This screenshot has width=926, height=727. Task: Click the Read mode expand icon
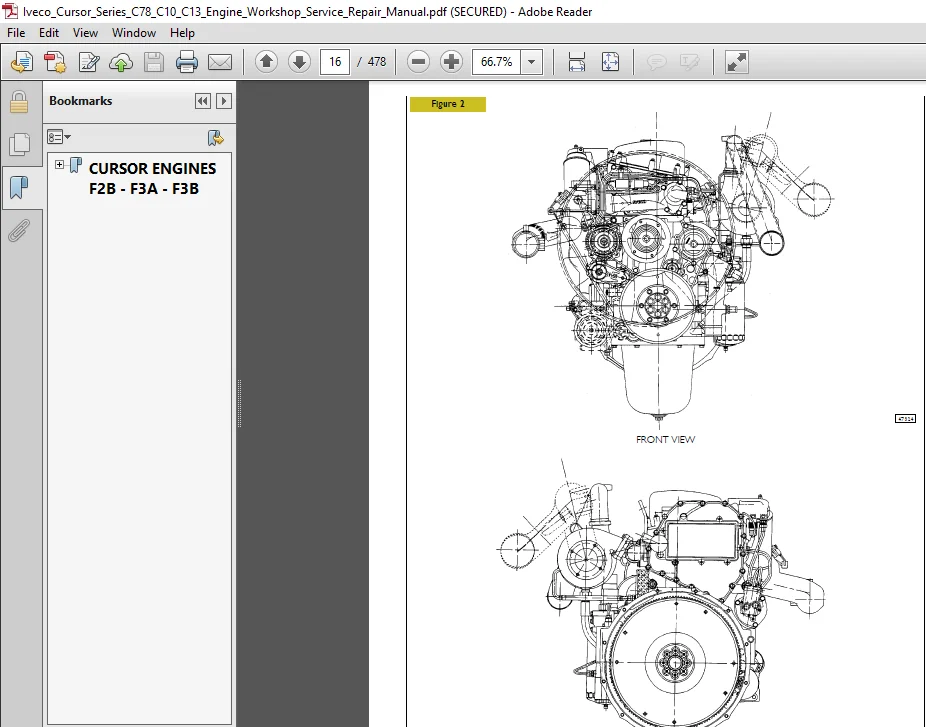coord(736,61)
